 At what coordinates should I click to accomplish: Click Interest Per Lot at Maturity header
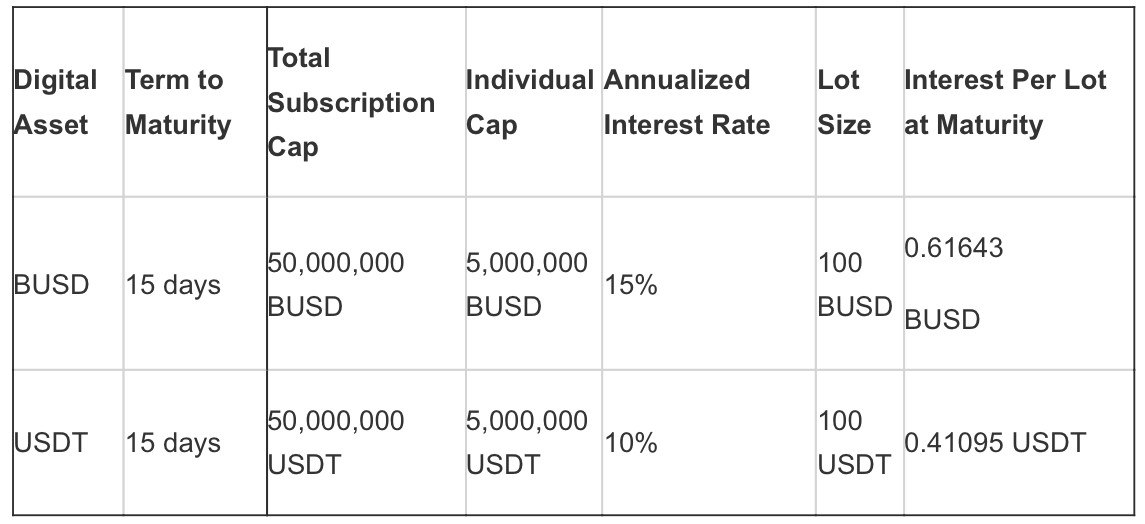pos(1005,102)
